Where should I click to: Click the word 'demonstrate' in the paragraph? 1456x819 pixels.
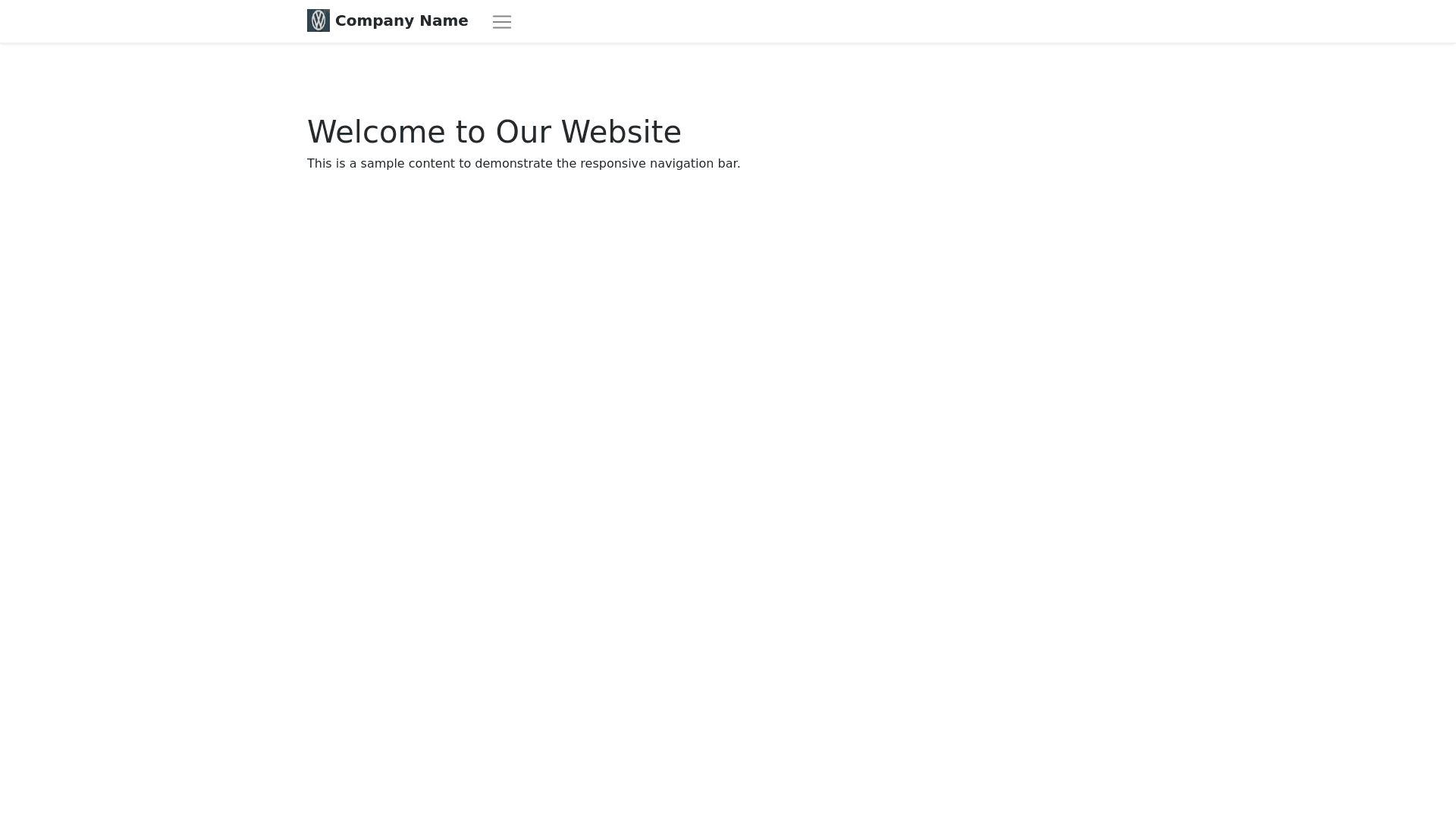[x=513, y=164]
